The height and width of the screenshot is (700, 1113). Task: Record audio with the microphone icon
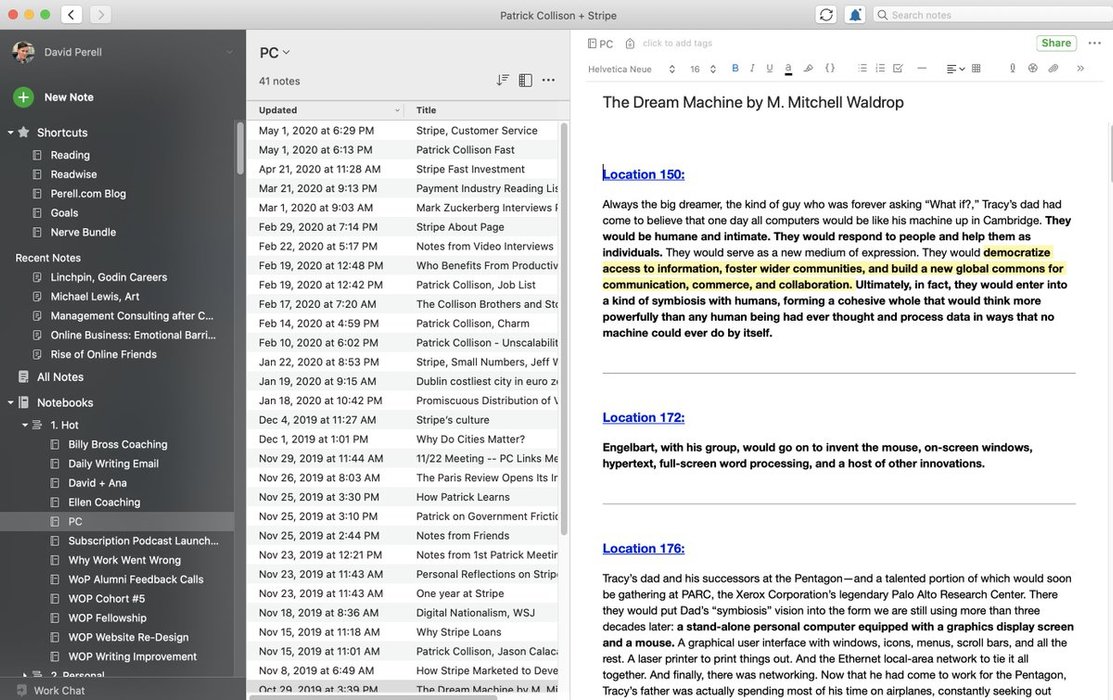(x=1012, y=69)
